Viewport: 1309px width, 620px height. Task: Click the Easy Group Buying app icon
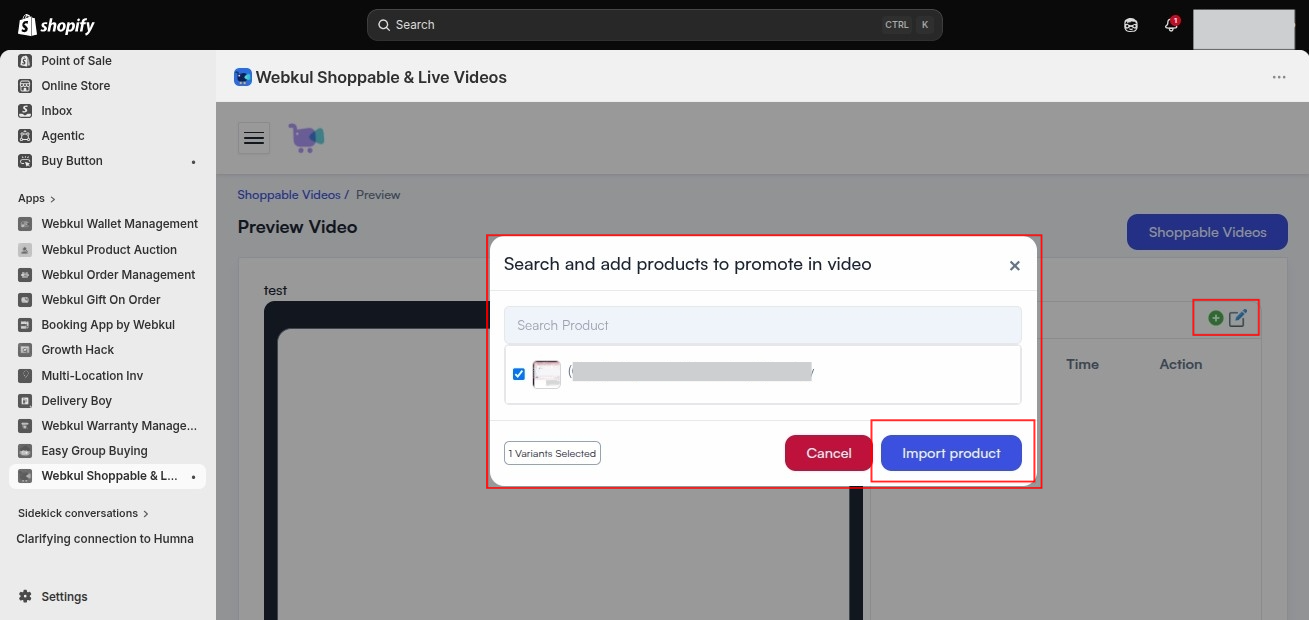click(25, 451)
